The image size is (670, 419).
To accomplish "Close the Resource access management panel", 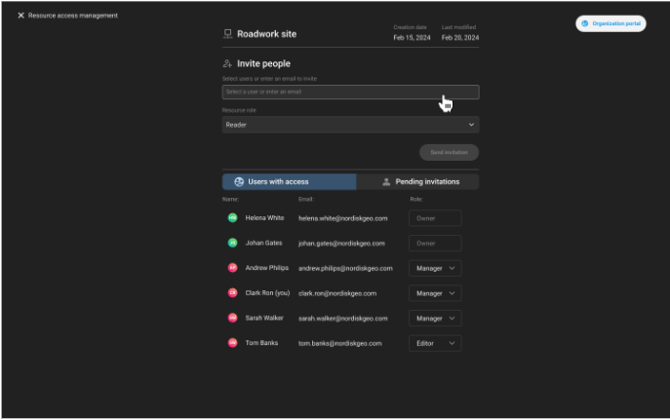I will coord(20,16).
